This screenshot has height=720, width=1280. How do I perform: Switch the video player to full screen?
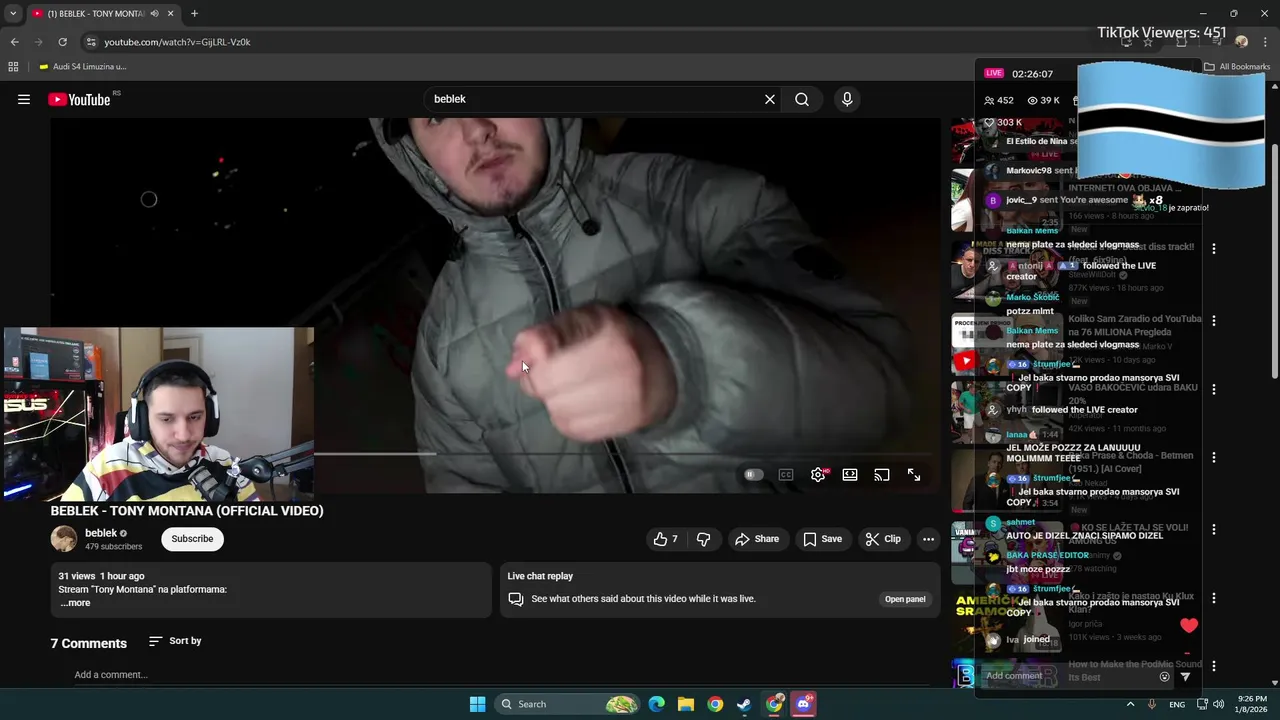(x=914, y=475)
